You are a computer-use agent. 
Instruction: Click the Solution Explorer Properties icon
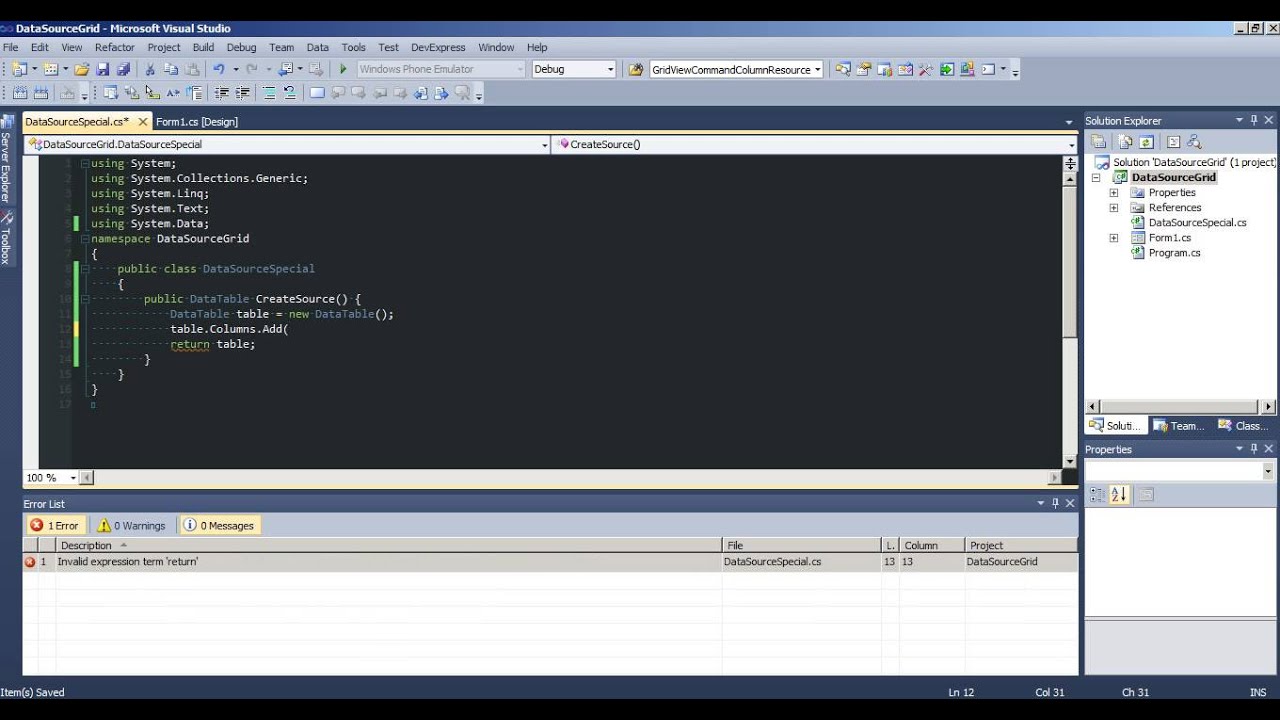point(1098,142)
